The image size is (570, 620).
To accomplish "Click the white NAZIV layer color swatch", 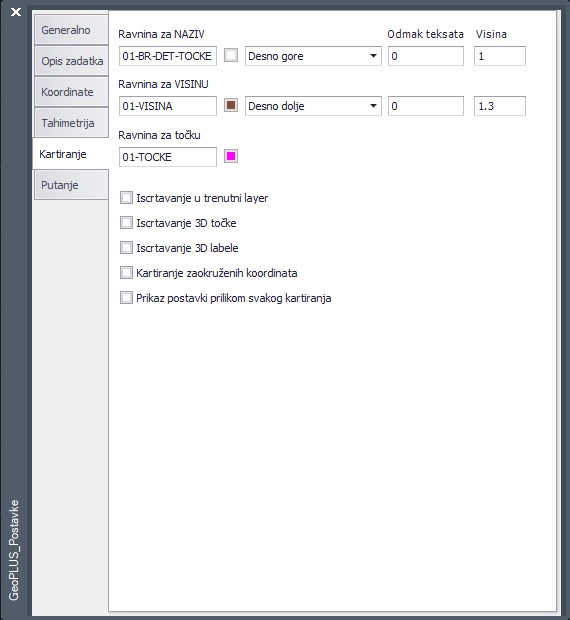I will pyautogui.click(x=231, y=55).
